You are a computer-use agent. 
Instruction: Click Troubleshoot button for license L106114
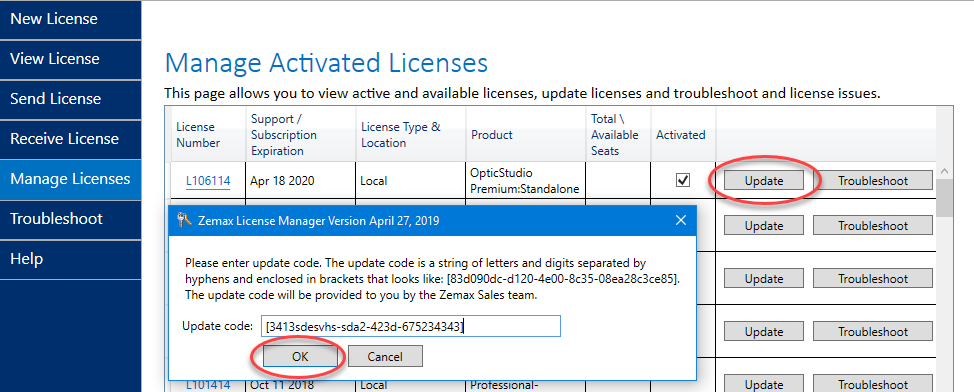[x=873, y=181]
